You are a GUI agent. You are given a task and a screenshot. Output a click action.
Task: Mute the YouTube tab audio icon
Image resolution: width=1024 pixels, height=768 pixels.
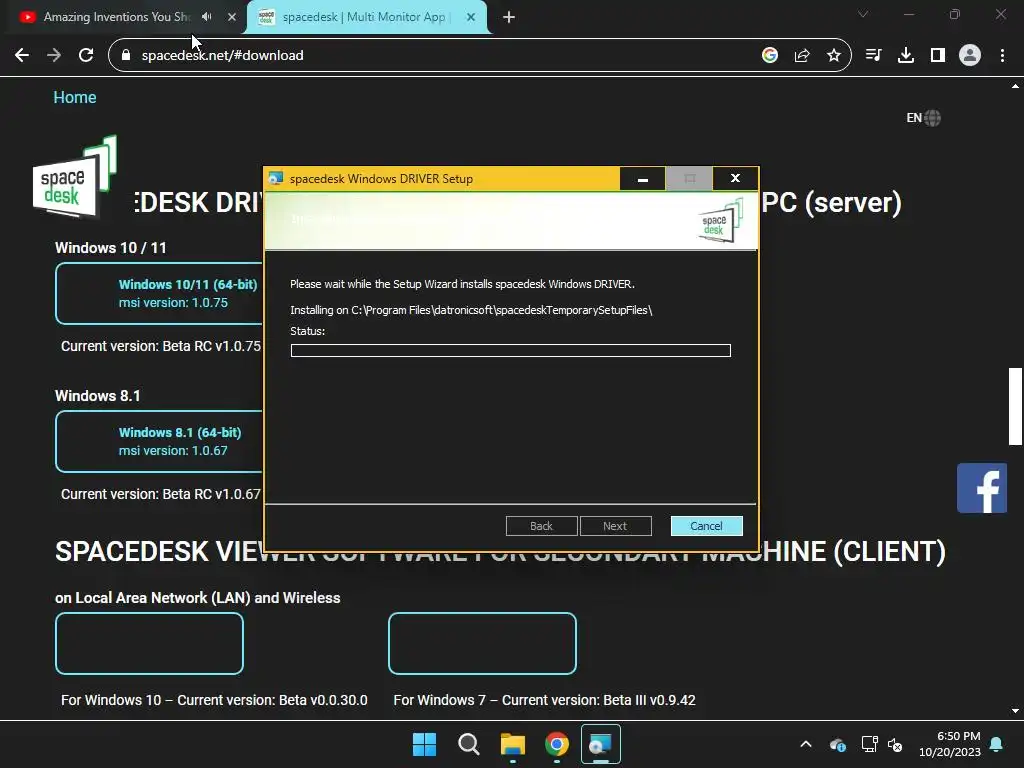pos(207,17)
